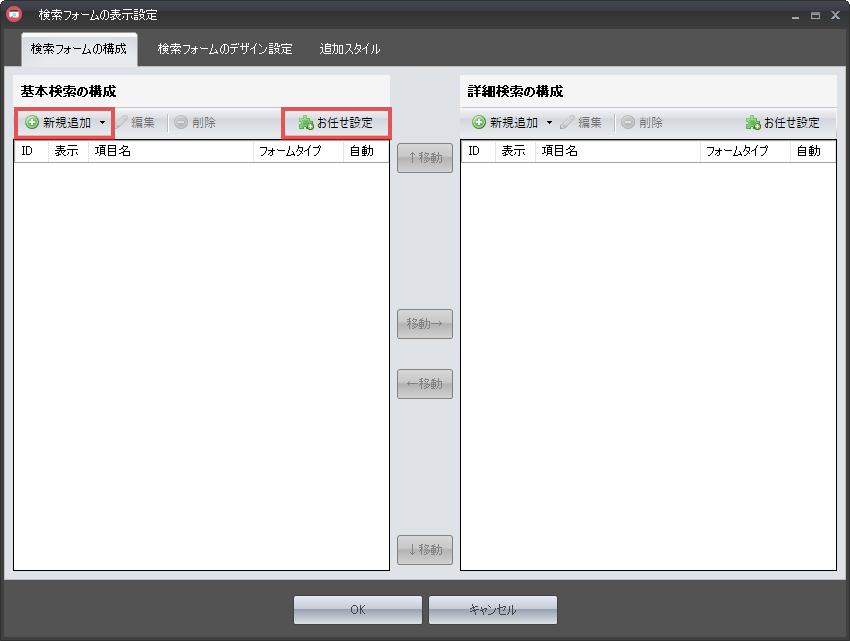Click green plus icon in detailed search toolbar

point(479,123)
